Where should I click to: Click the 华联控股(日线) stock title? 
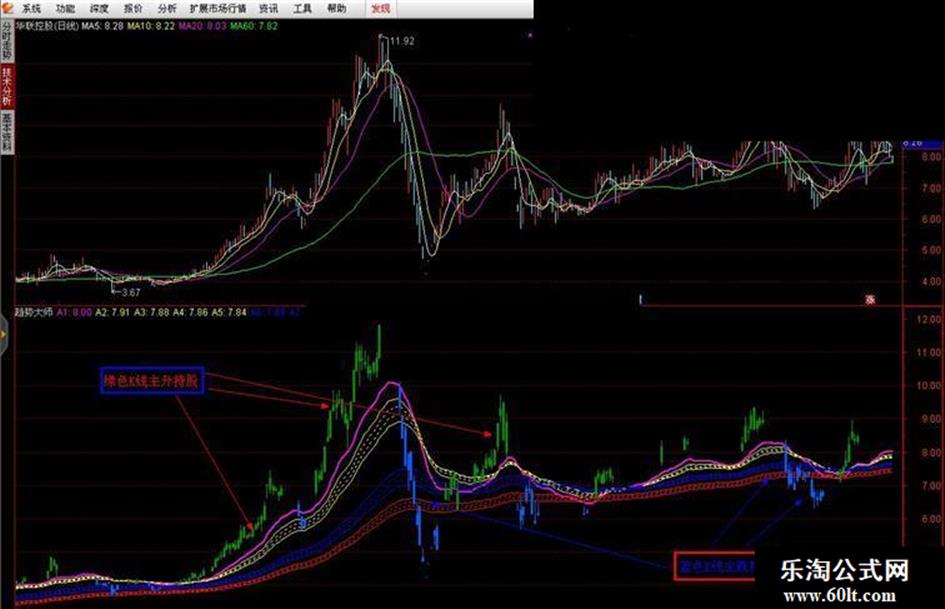47,26
